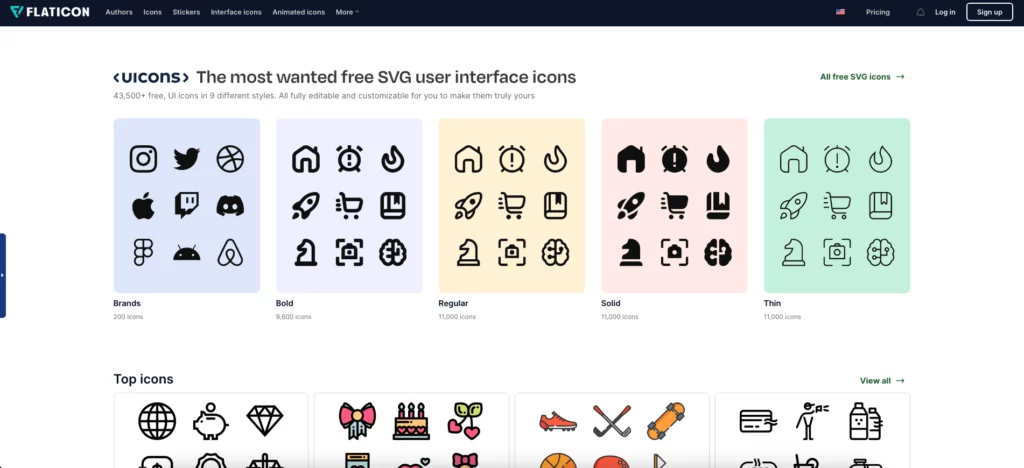Click the flame icon in the Regular set
Screen dimensions: 1024x468
[x=555, y=159]
